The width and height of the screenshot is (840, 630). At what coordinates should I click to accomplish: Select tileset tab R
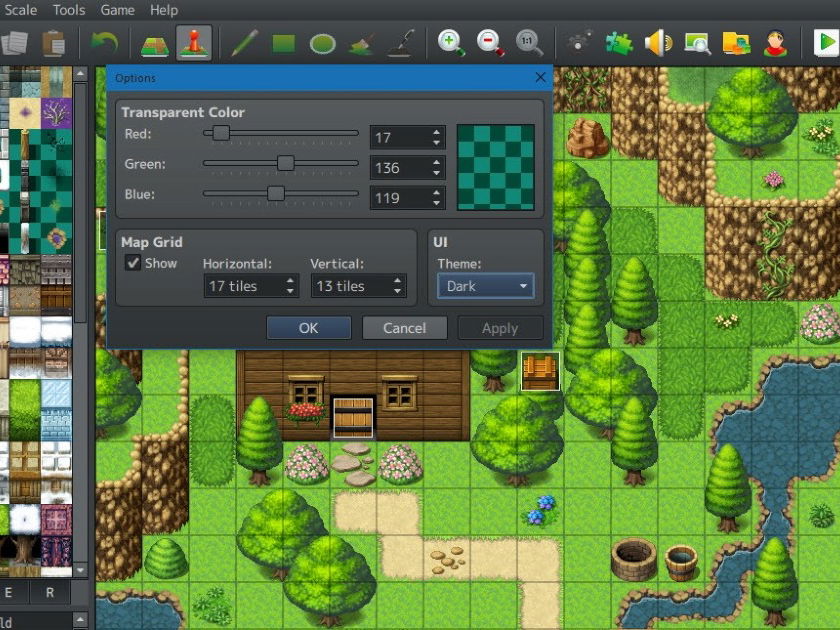point(49,592)
